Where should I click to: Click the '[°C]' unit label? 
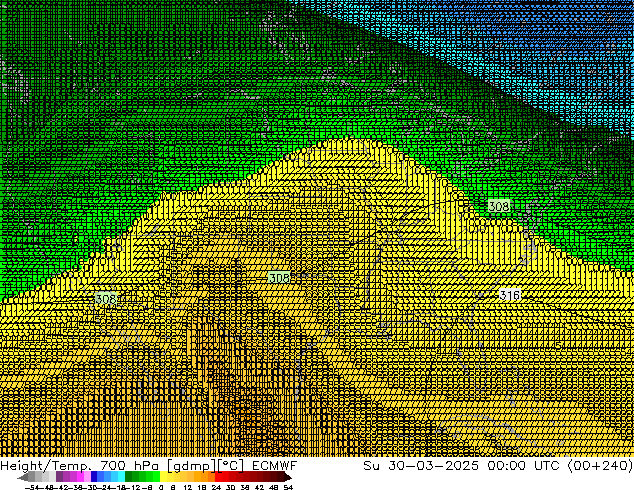pos(230,466)
